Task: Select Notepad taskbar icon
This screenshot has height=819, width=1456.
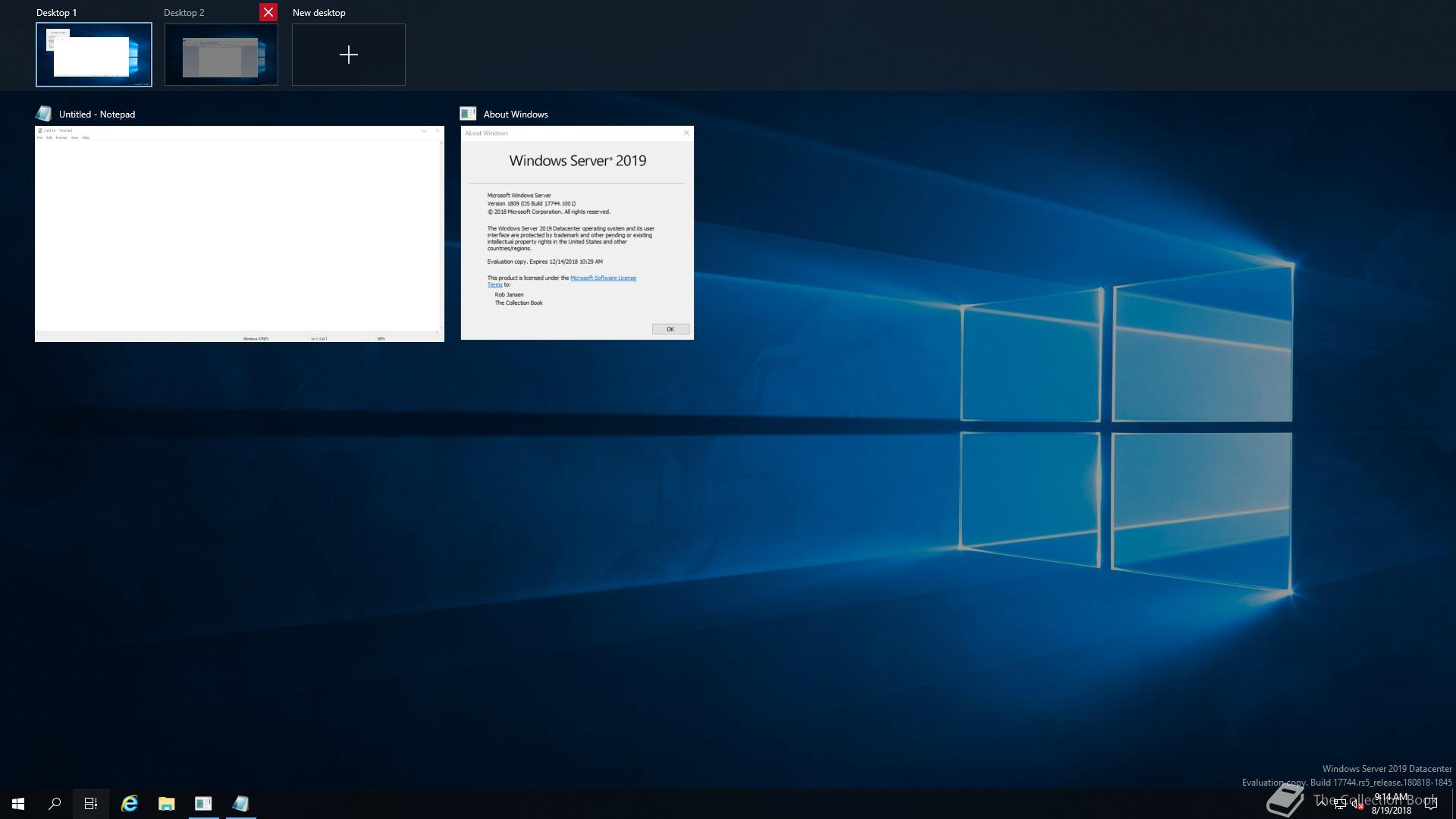Action: pyautogui.click(x=240, y=804)
